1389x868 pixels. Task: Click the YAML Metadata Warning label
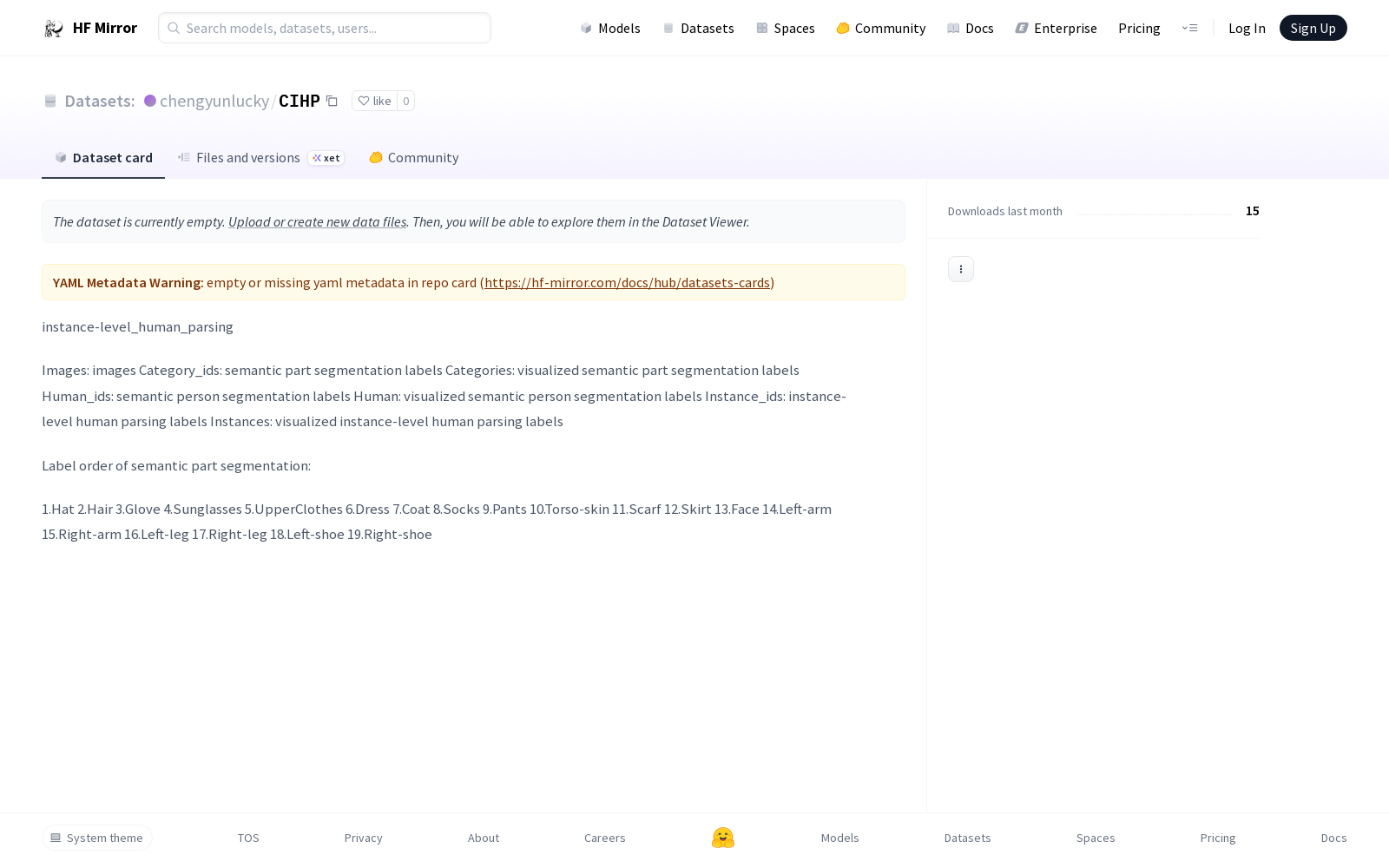pyautogui.click(x=128, y=282)
